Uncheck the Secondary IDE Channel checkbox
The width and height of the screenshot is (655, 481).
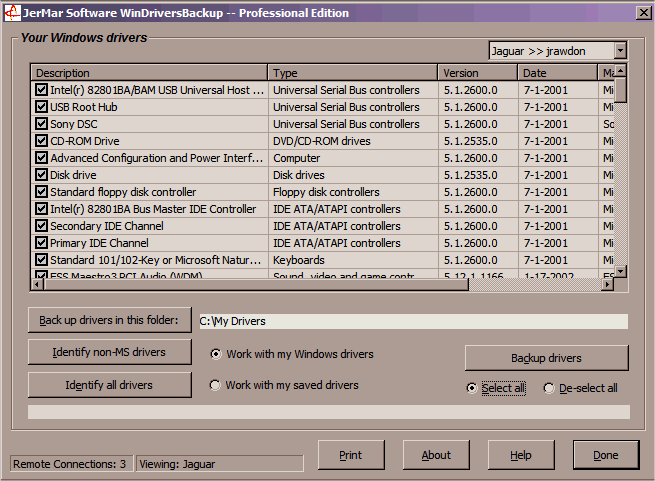coord(41,226)
